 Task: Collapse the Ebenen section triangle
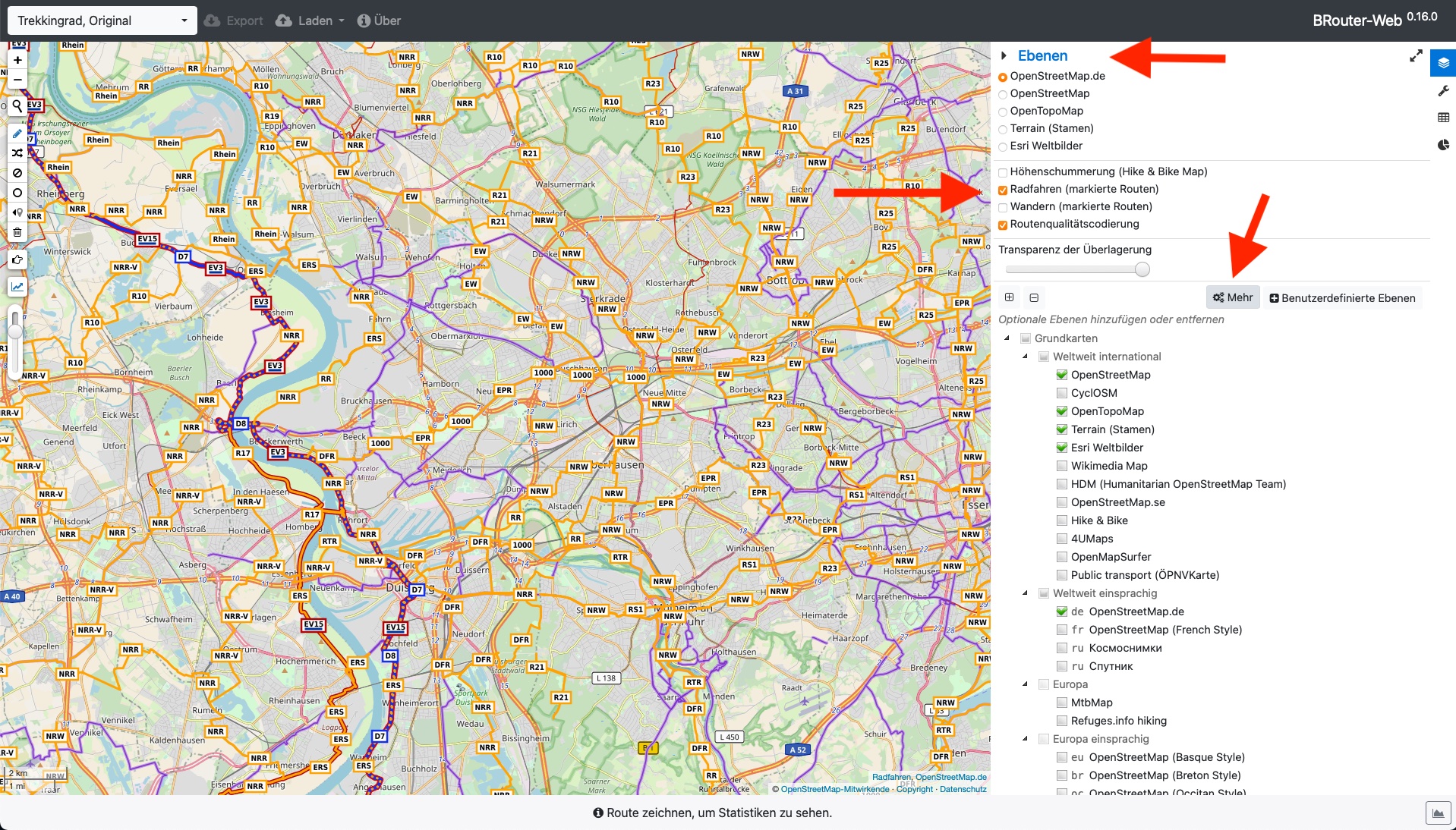pyautogui.click(x=1004, y=55)
